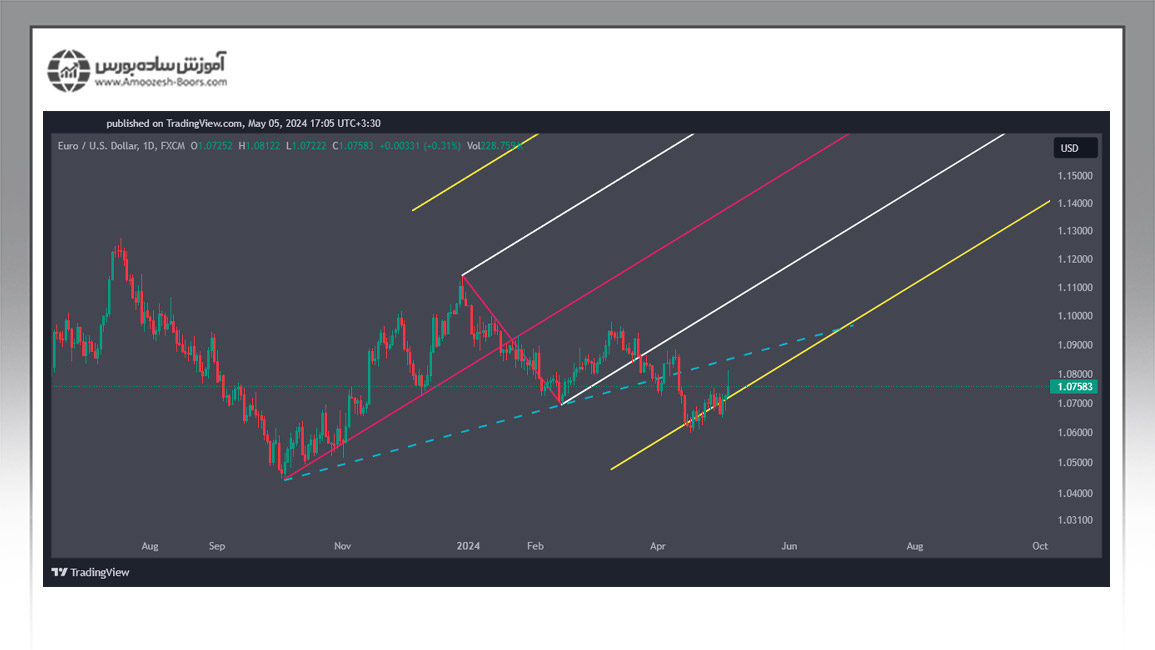
Task: Select the current price label 1.07583
Action: pos(1075,387)
